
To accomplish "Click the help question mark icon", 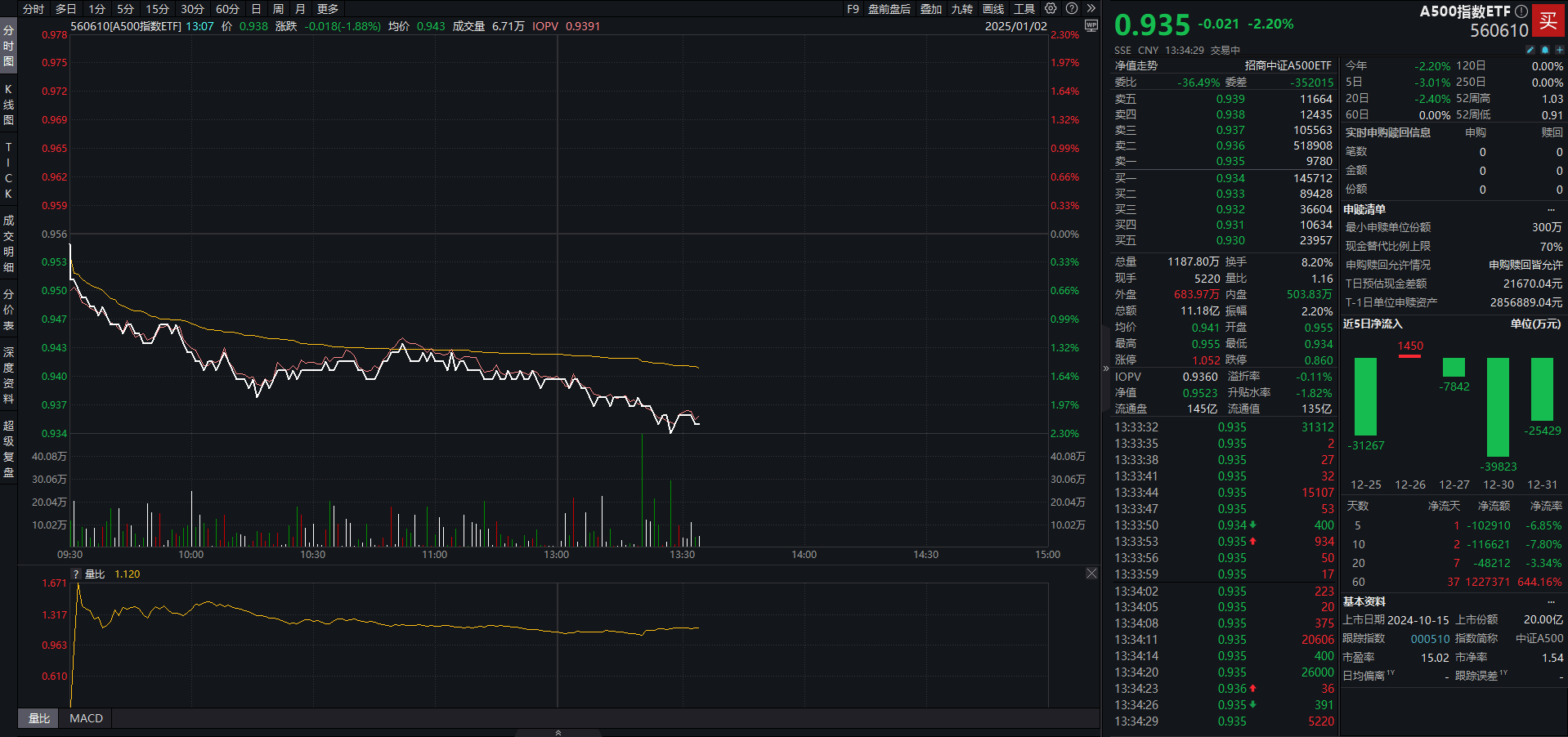I will (1072, 8).
